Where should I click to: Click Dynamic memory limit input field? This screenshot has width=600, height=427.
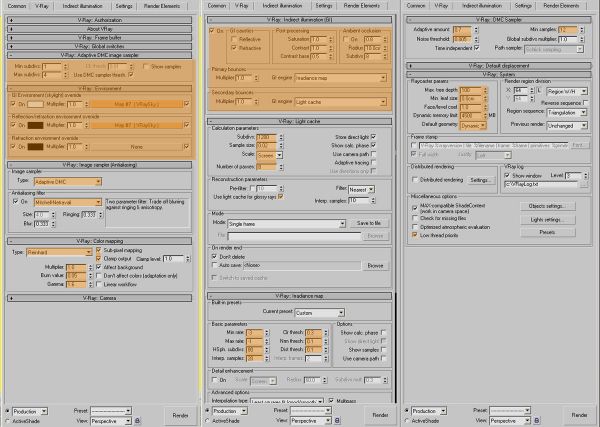click(471, 115)
